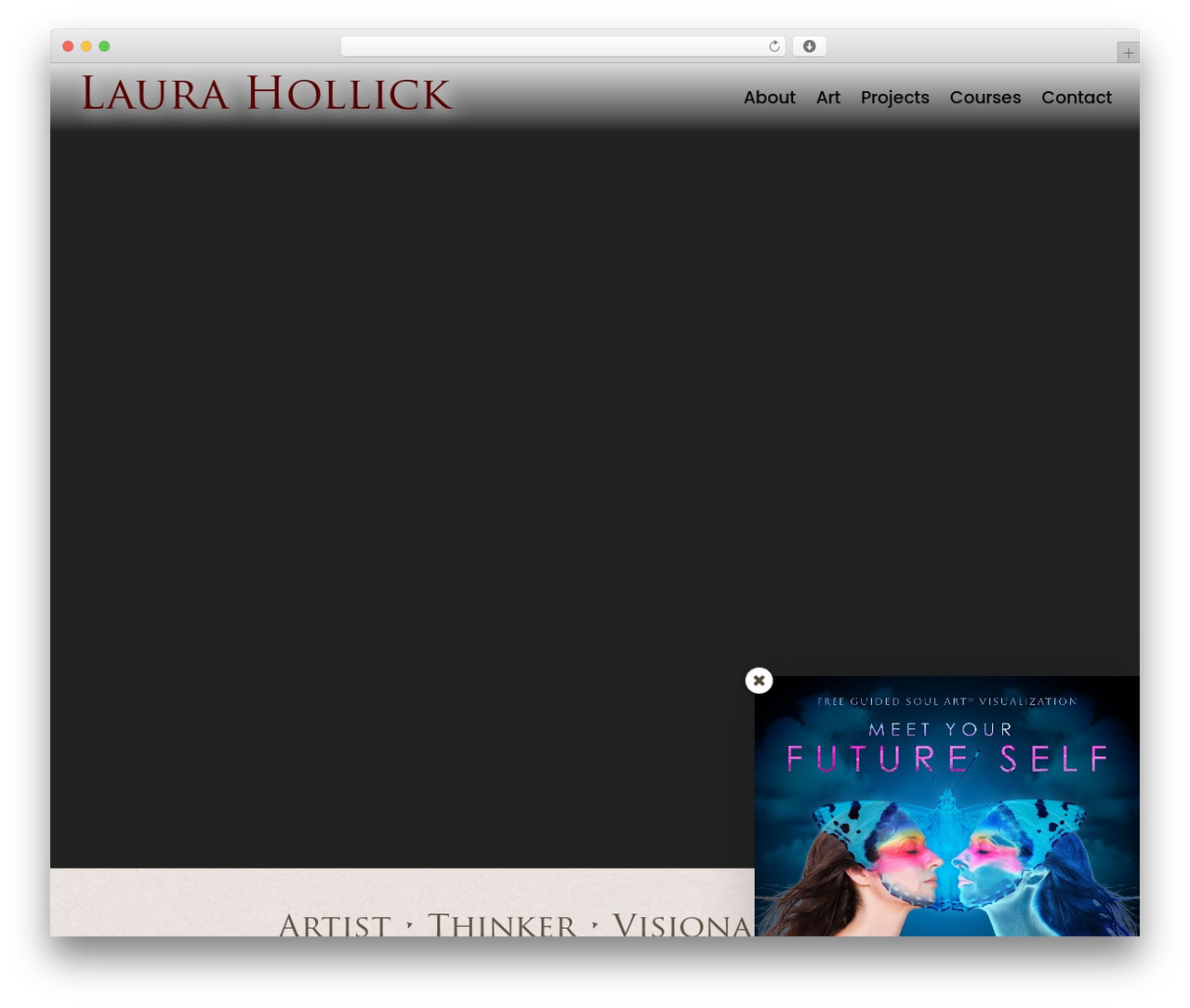Open the Projects menu item
Viewport: 1190px width, 1008px height.
click(x=894, y=98)
